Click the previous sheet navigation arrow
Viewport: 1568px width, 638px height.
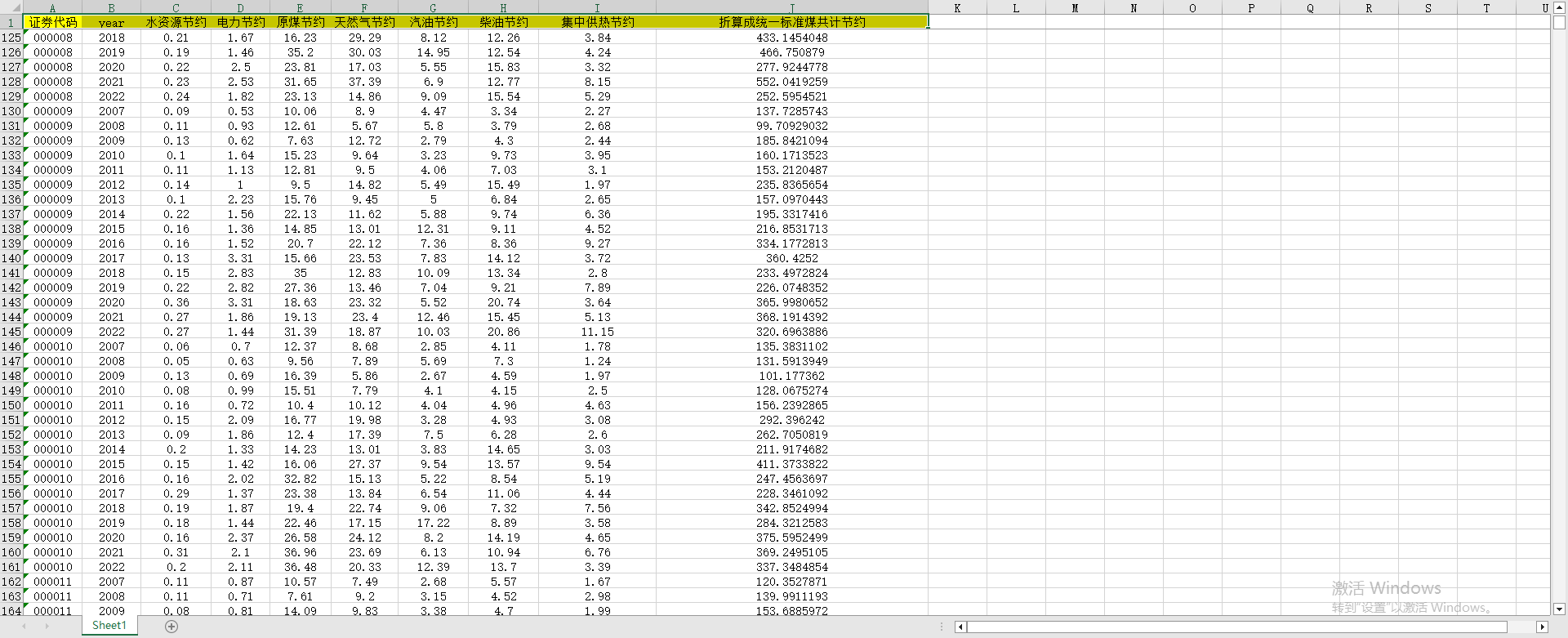click(x=24, y=627)
